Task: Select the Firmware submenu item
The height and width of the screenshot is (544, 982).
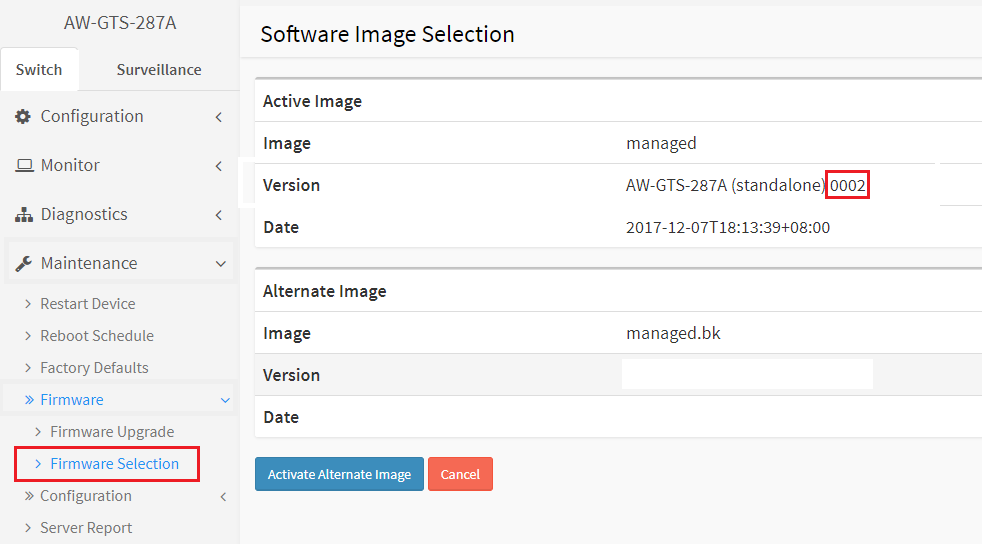Action: pyautogui.click(x=72, y=399)
